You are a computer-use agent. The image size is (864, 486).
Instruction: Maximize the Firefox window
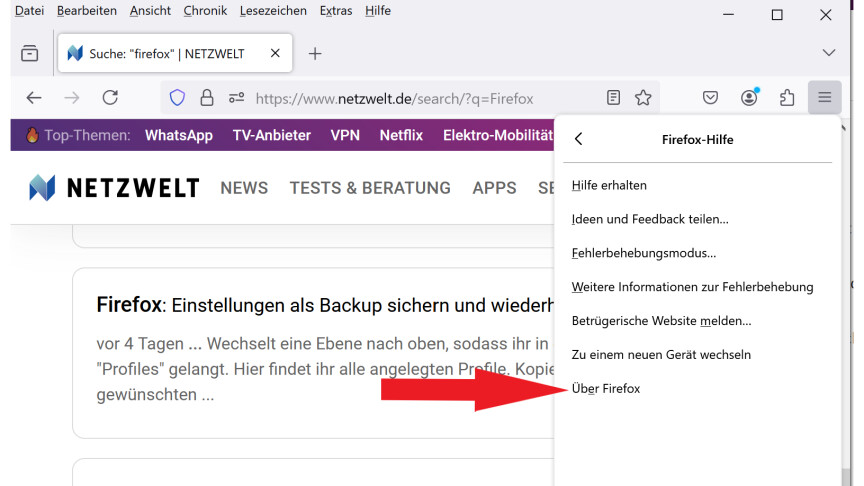(777, 15)
